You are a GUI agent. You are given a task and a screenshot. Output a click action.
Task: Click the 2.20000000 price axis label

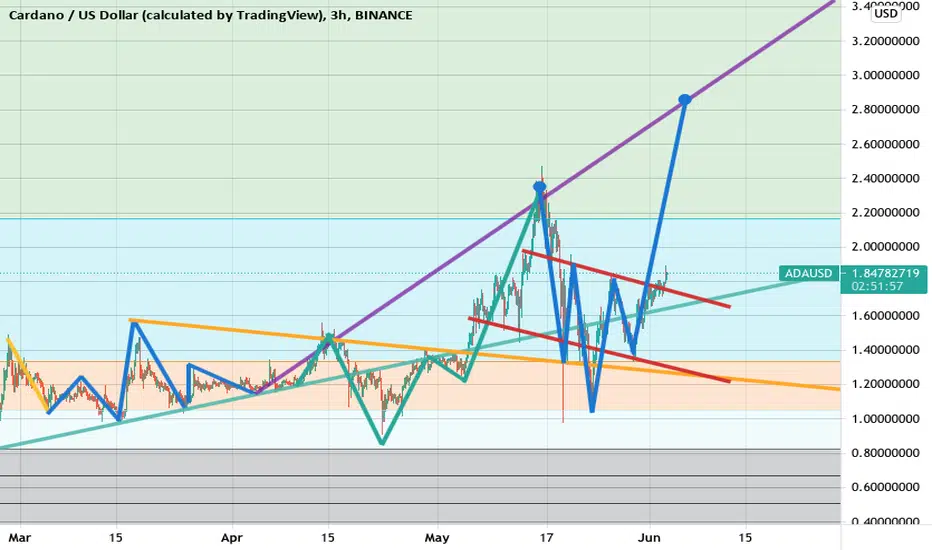(886, 212)
